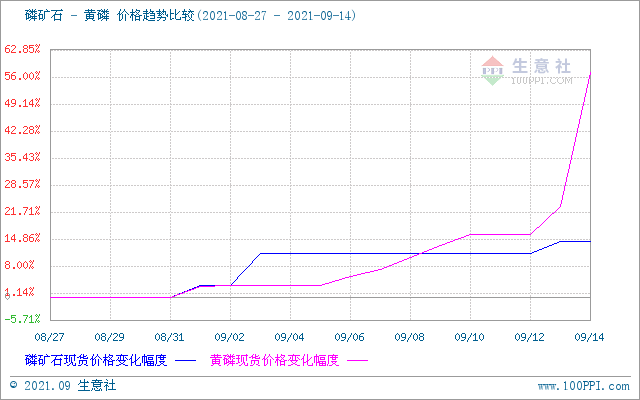Viewport: 640px width, 400px height.
Task: Click the 08/31 date label
Action: point(169,337)
